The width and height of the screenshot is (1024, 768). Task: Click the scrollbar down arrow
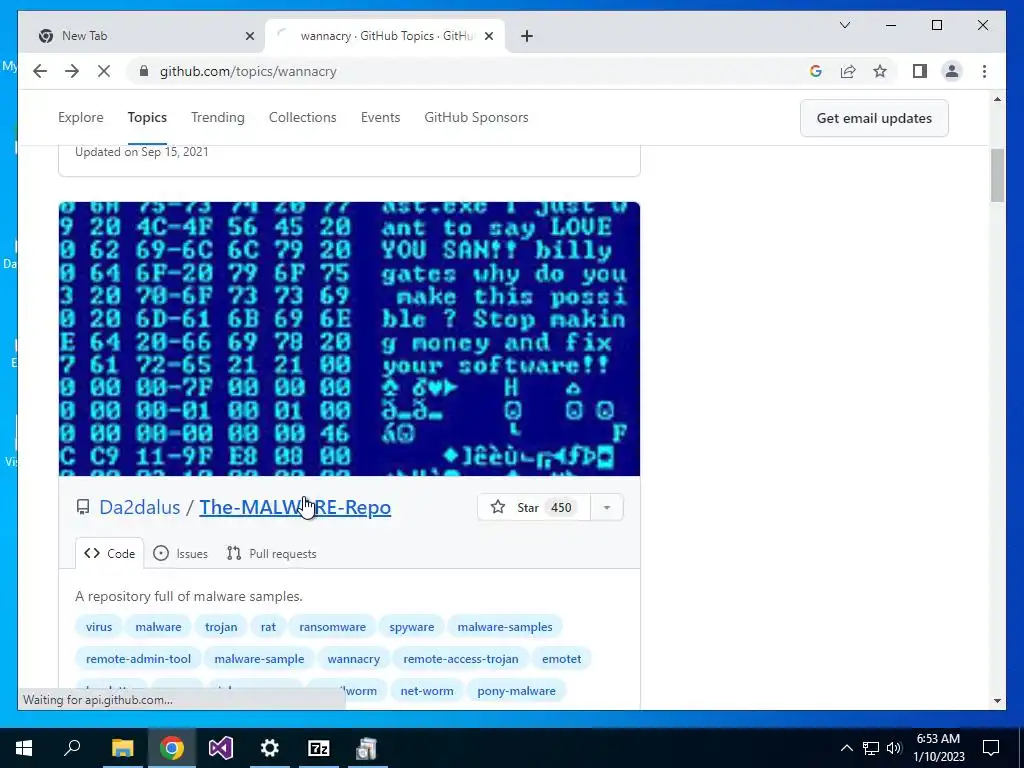tap(997, 701)
